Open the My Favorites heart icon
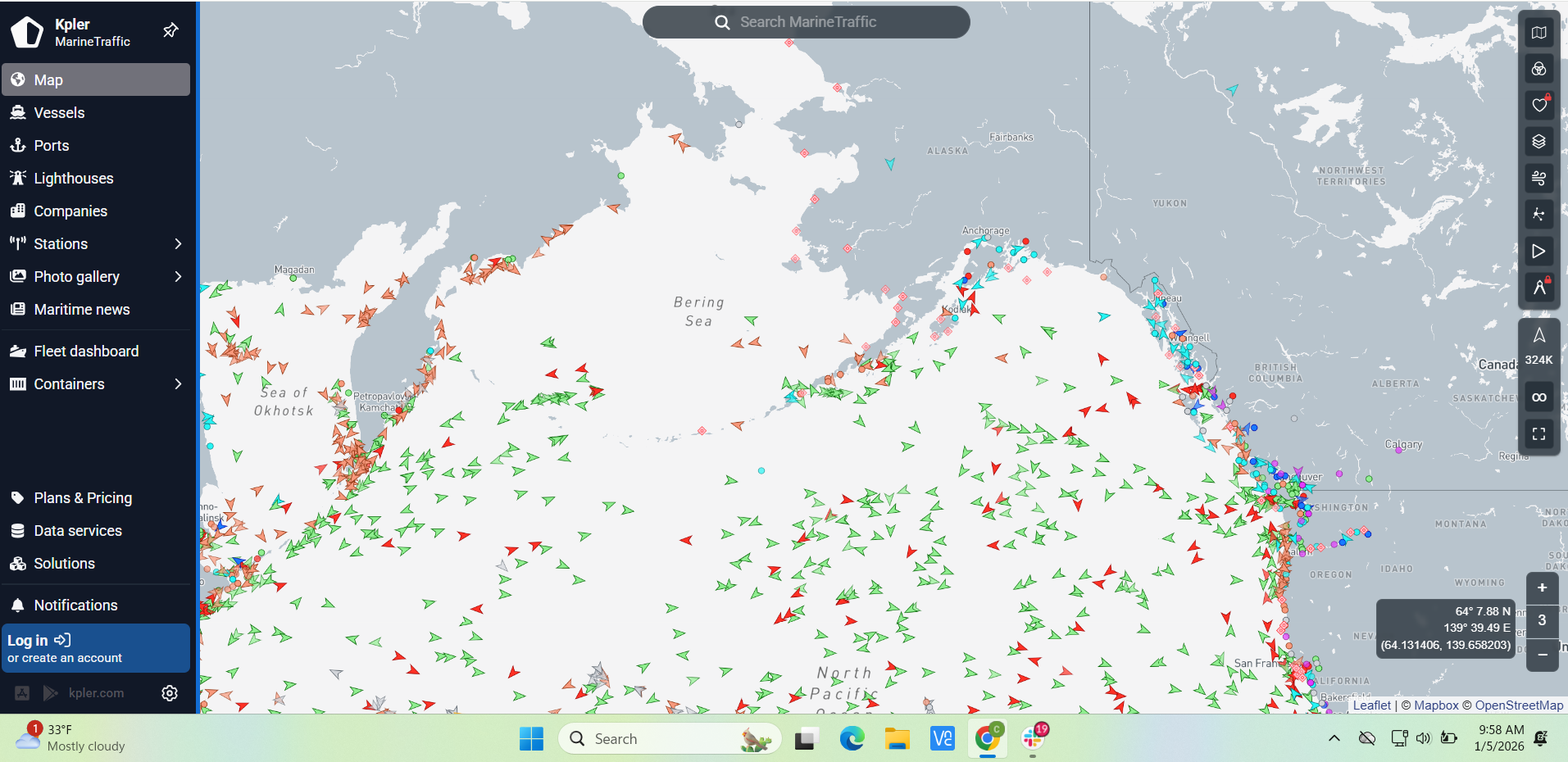This screenshot has height=762, width=1568. point(1538,105)
